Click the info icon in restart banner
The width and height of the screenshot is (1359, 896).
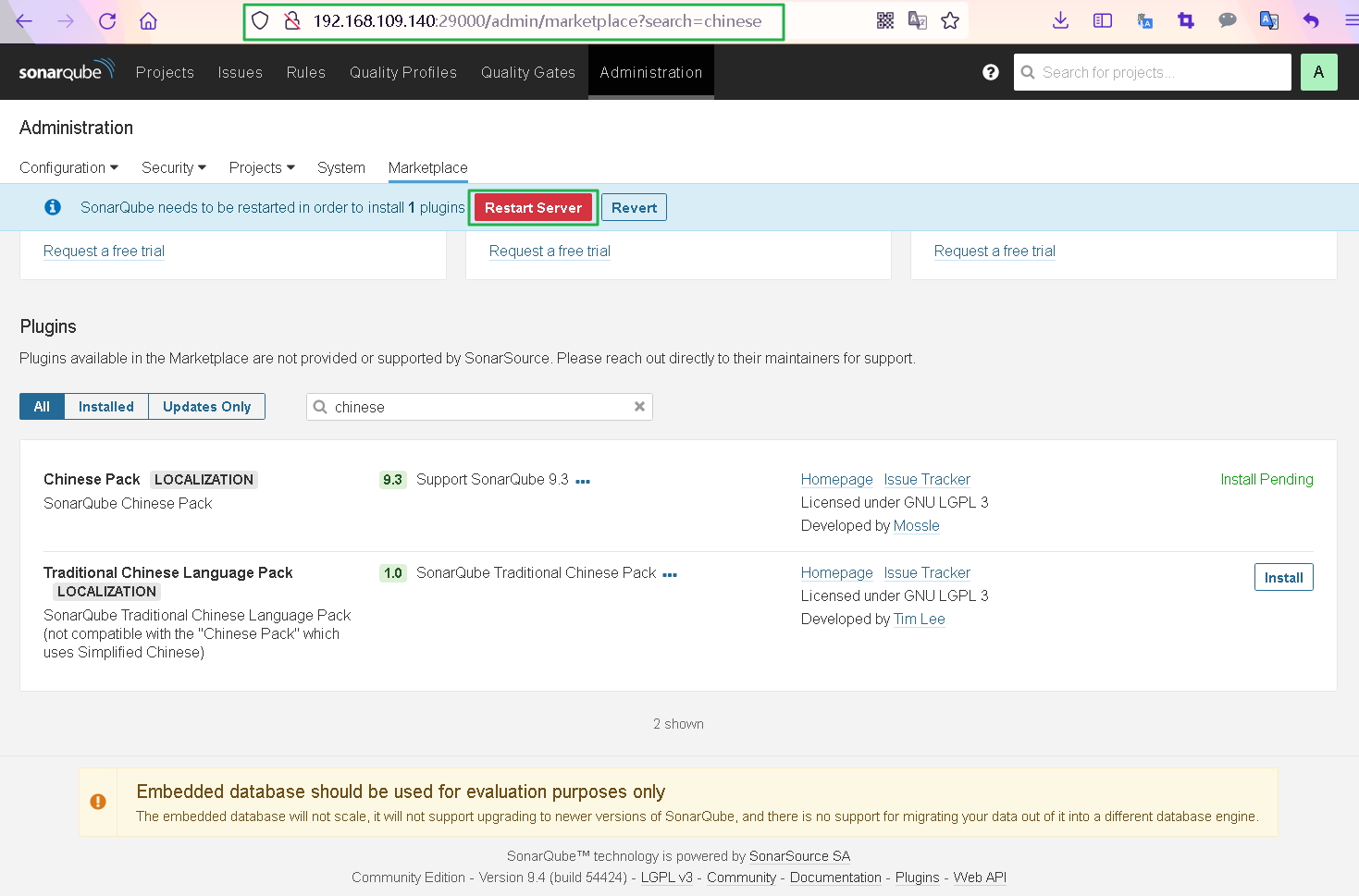(53, 207)
